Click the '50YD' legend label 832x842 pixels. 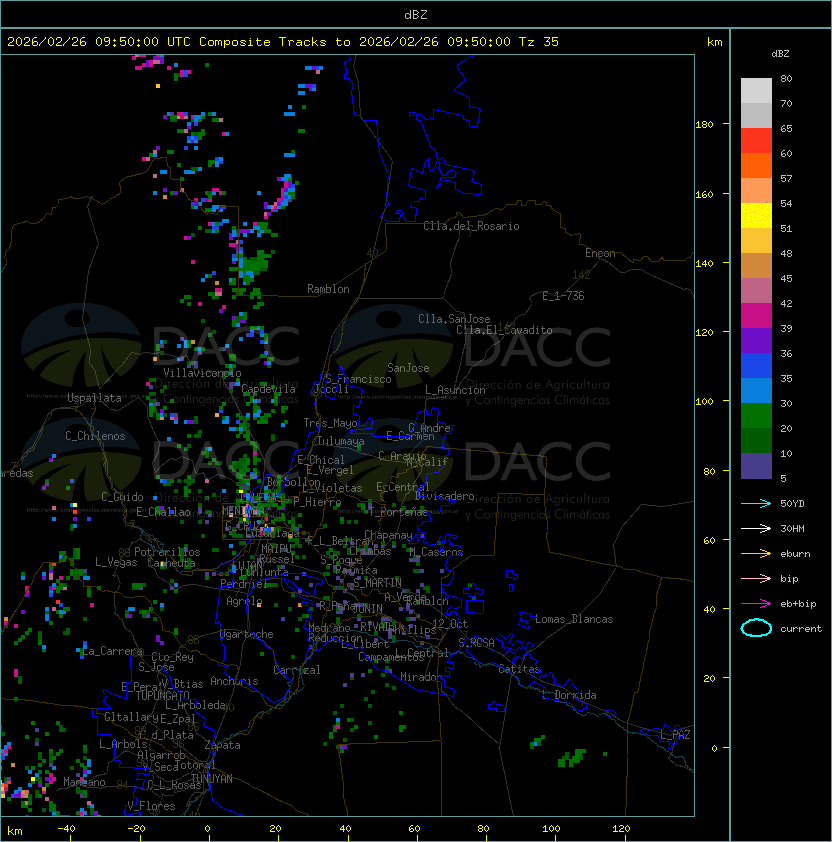click(x=792, y=504)
